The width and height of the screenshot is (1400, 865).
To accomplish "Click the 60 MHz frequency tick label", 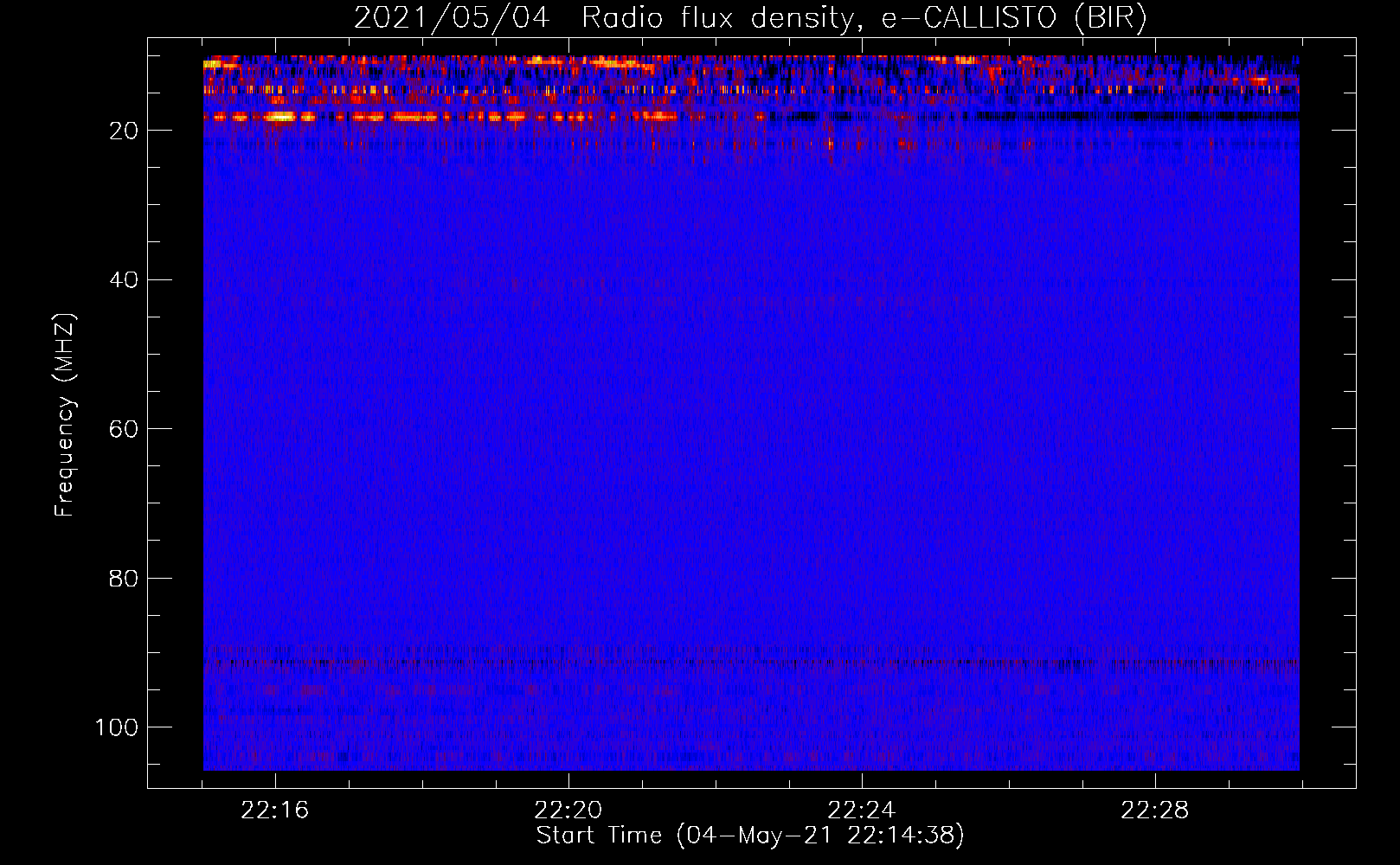I will click(124, 430).
